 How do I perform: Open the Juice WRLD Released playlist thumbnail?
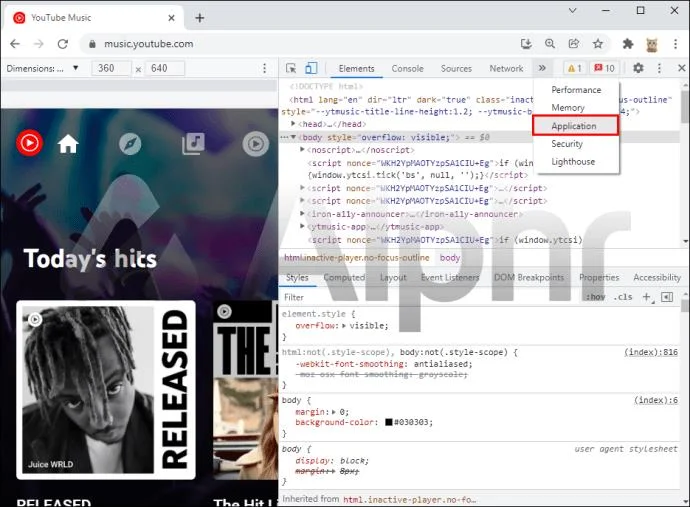[x=106, y=390]
